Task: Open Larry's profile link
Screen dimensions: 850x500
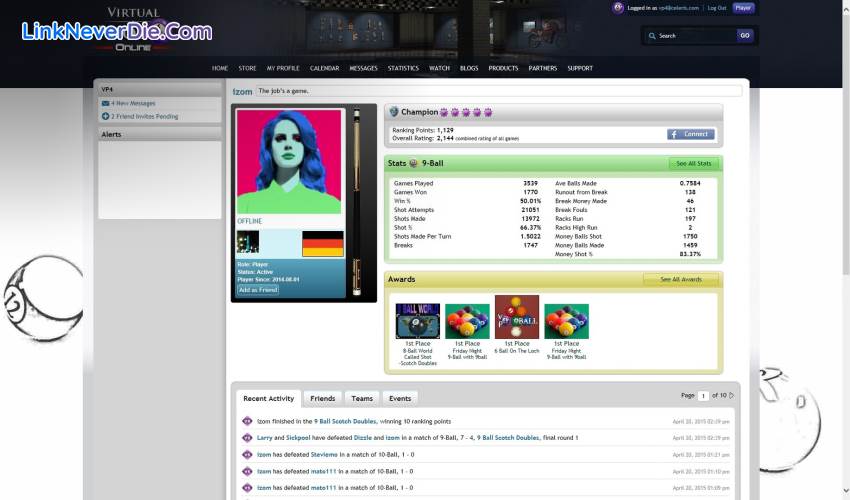Action: pyautogui.click(x=265, y=438)
